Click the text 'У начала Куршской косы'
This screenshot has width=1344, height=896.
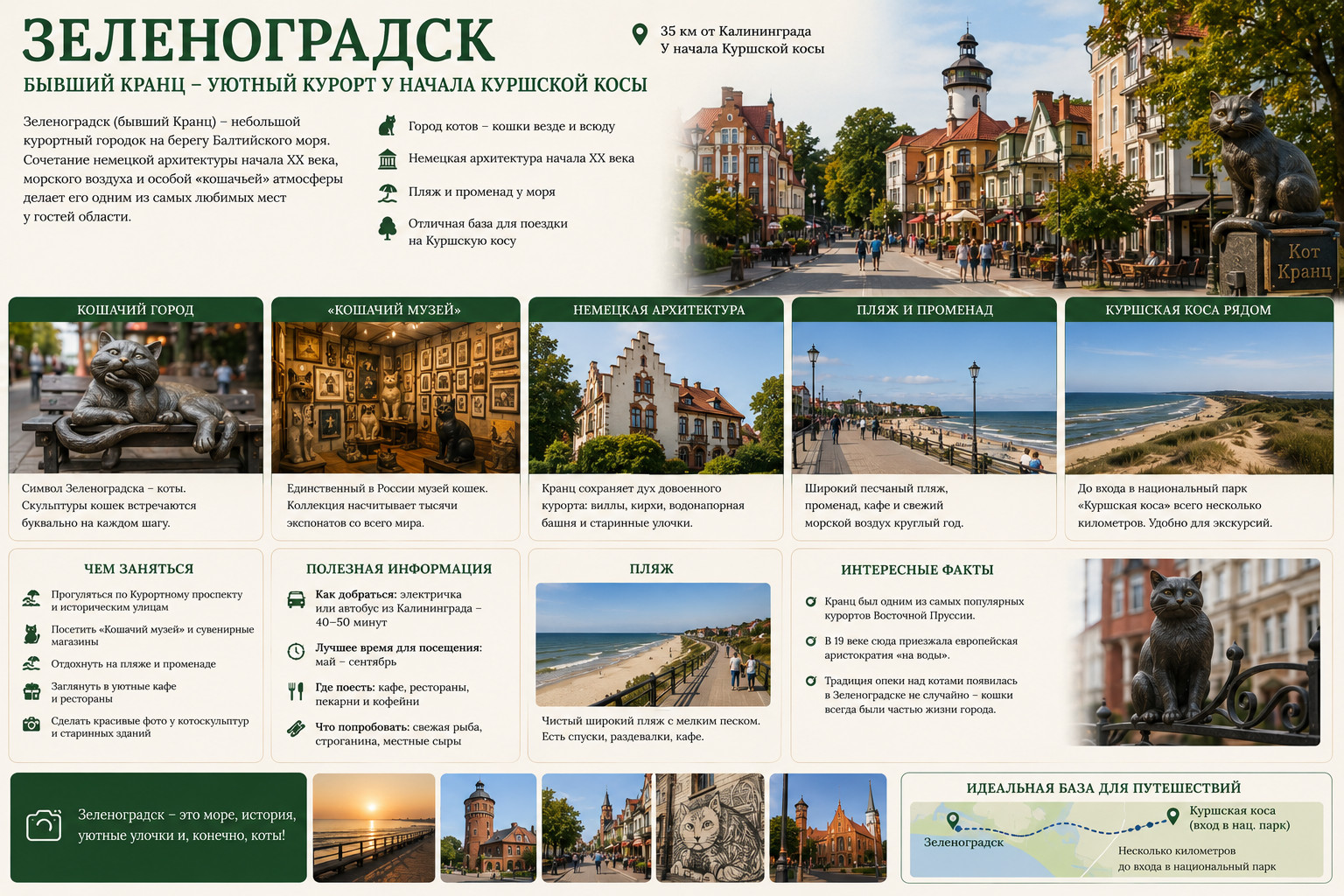point(742,49)
